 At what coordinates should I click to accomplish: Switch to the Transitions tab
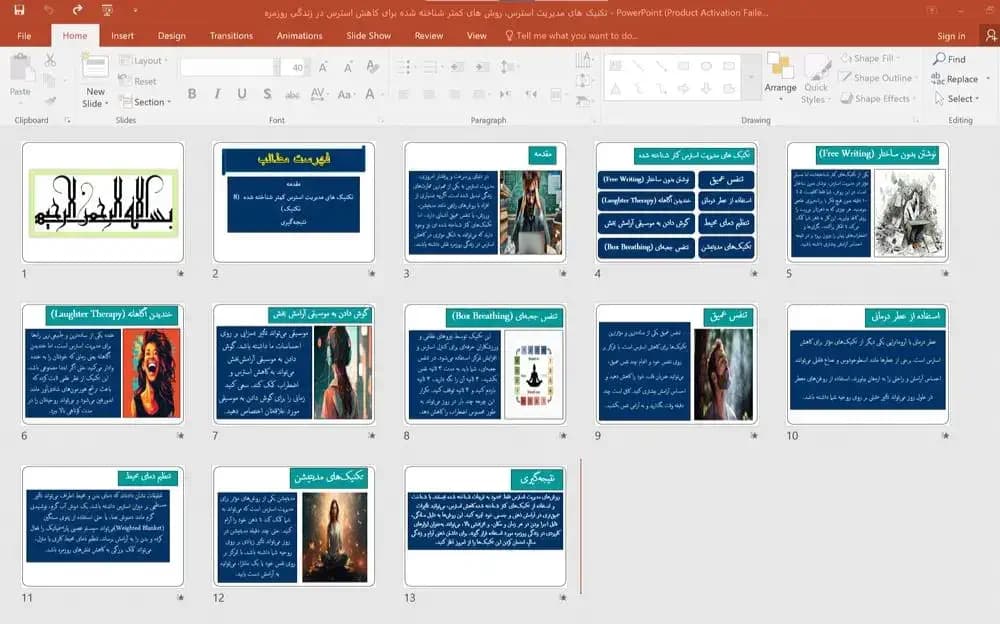point(232,36)
